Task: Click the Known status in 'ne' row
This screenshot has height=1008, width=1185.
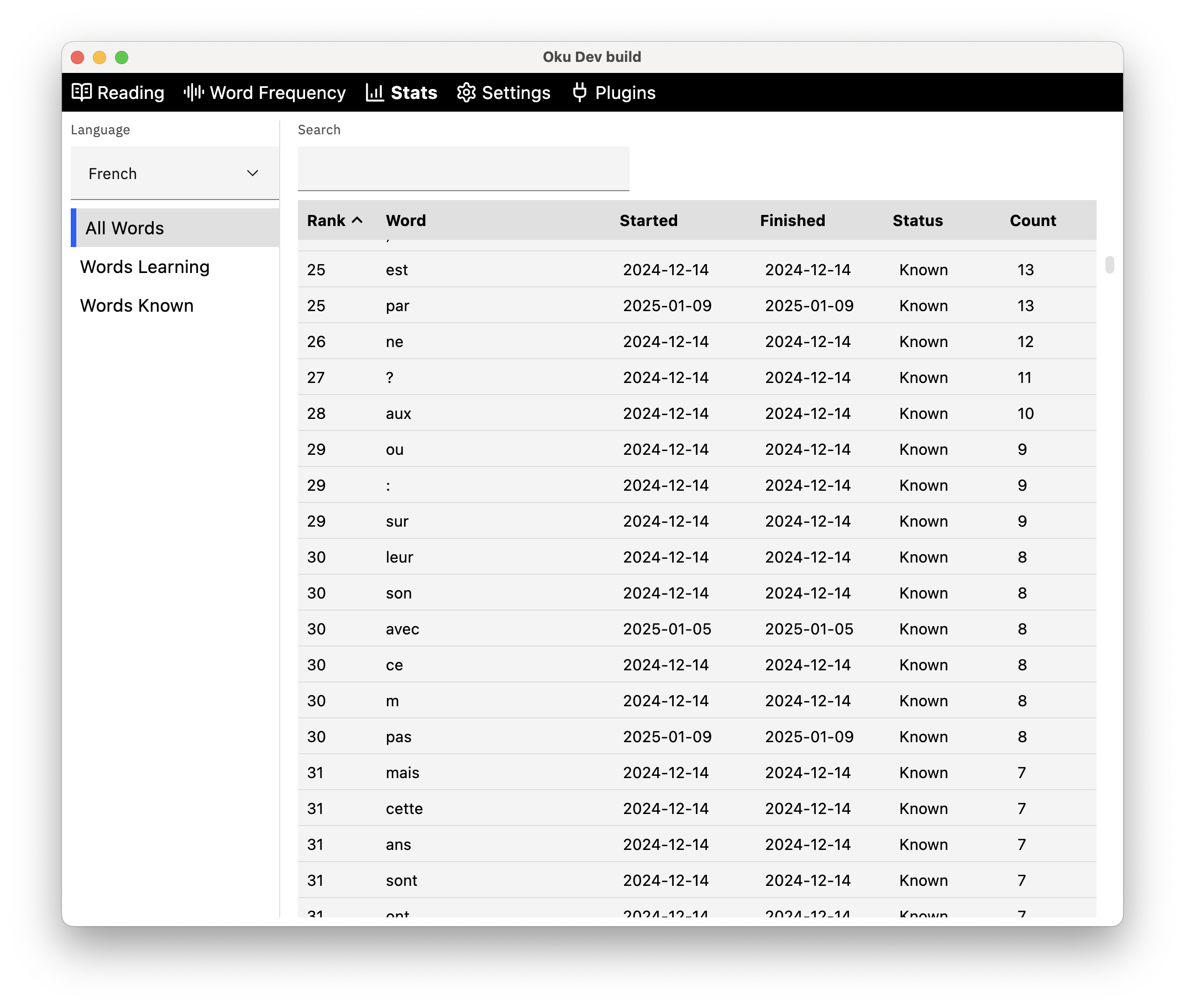Action: (x=924, y=342)
